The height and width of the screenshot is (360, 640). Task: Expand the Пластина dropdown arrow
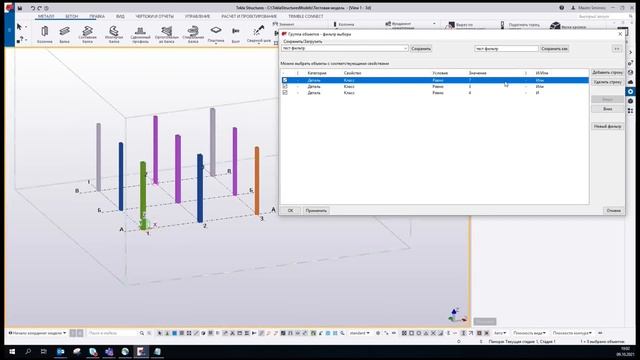pos(216,43)
